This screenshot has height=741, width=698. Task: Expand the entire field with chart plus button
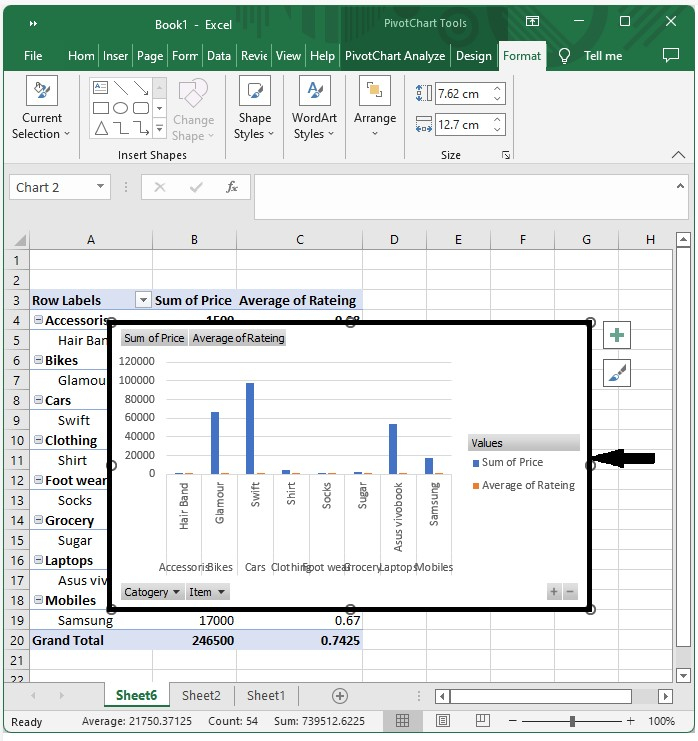point(554,592)
